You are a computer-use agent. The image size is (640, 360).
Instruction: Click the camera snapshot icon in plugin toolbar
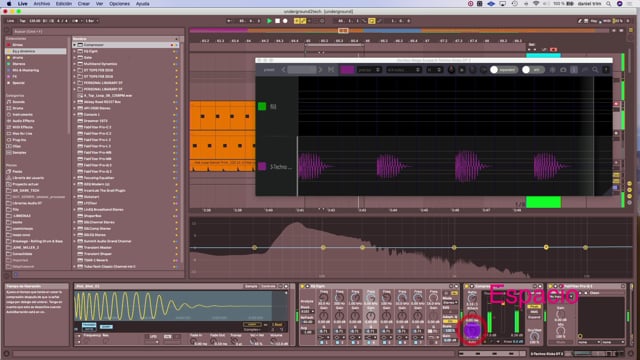coord(563,70)
